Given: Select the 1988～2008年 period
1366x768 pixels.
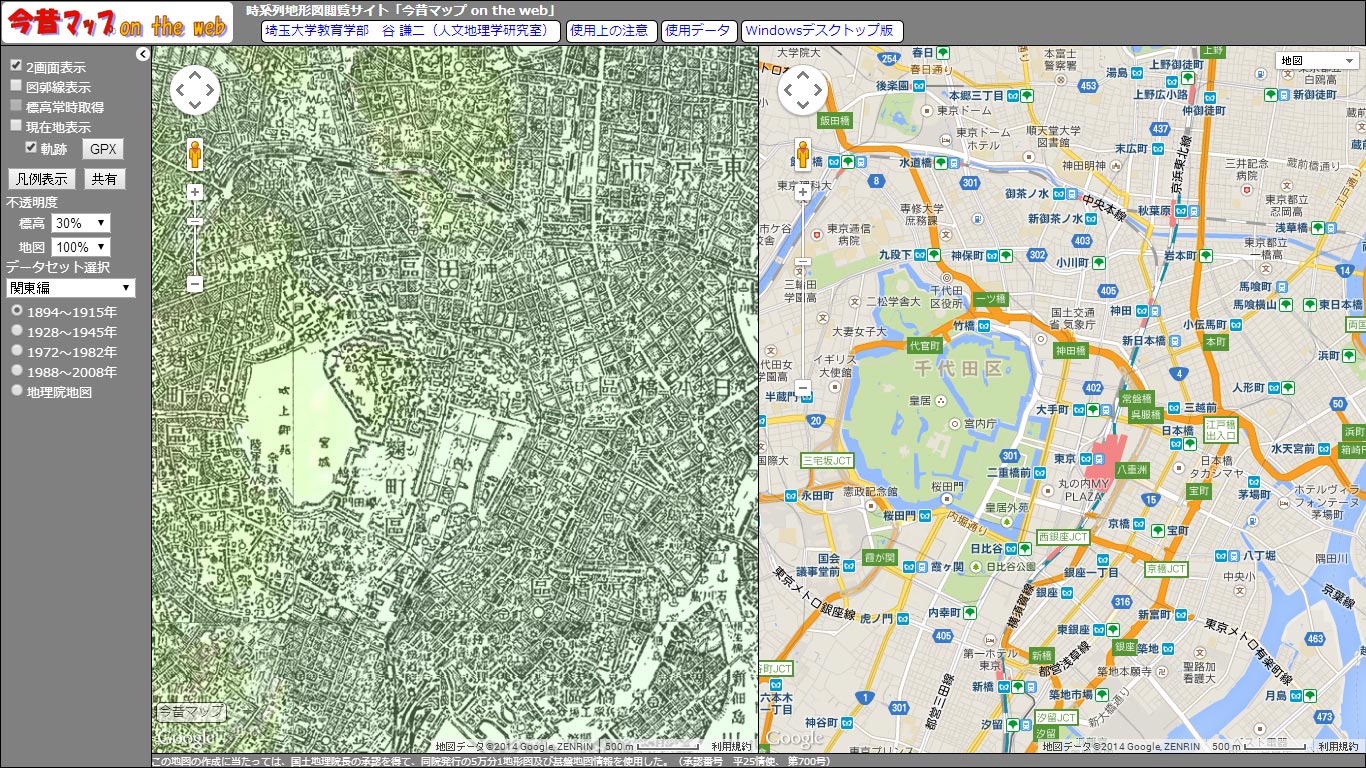Looking at the screenshot, I should coord(16,371).
